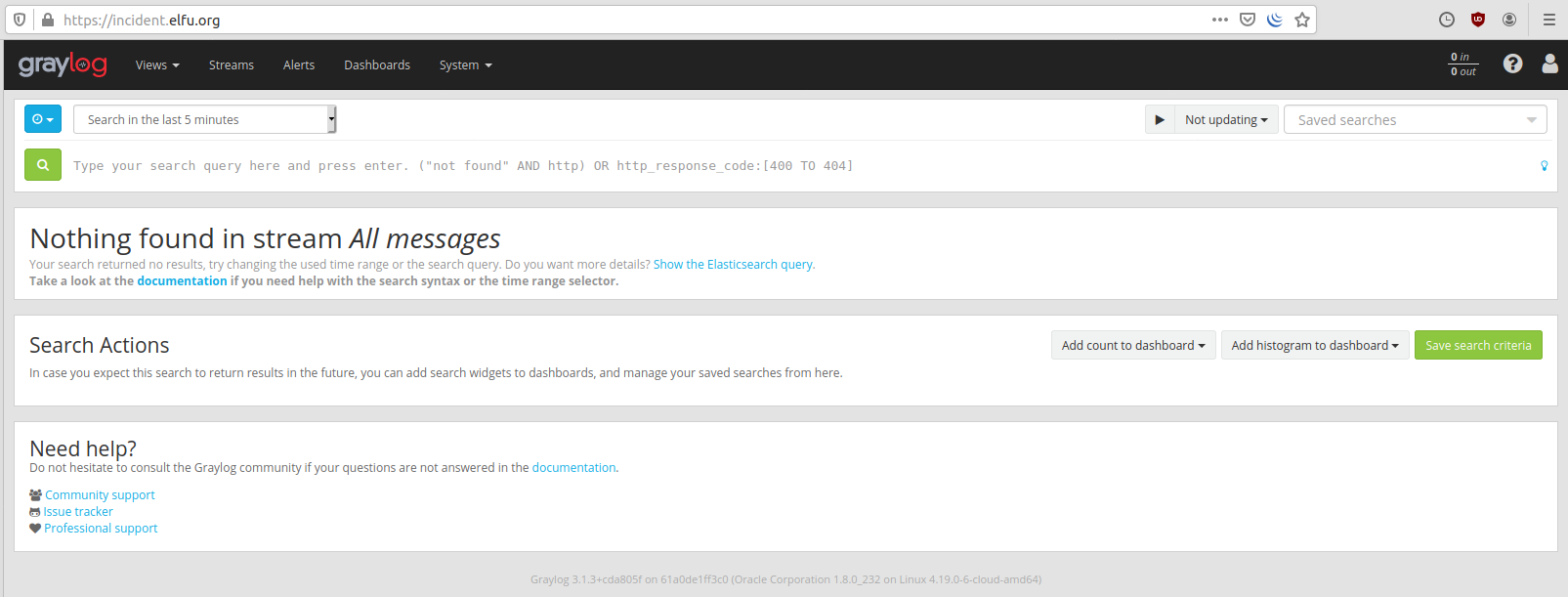Click the site padlock security icon
Screen dimensions: 1568x597
[47, 20]
